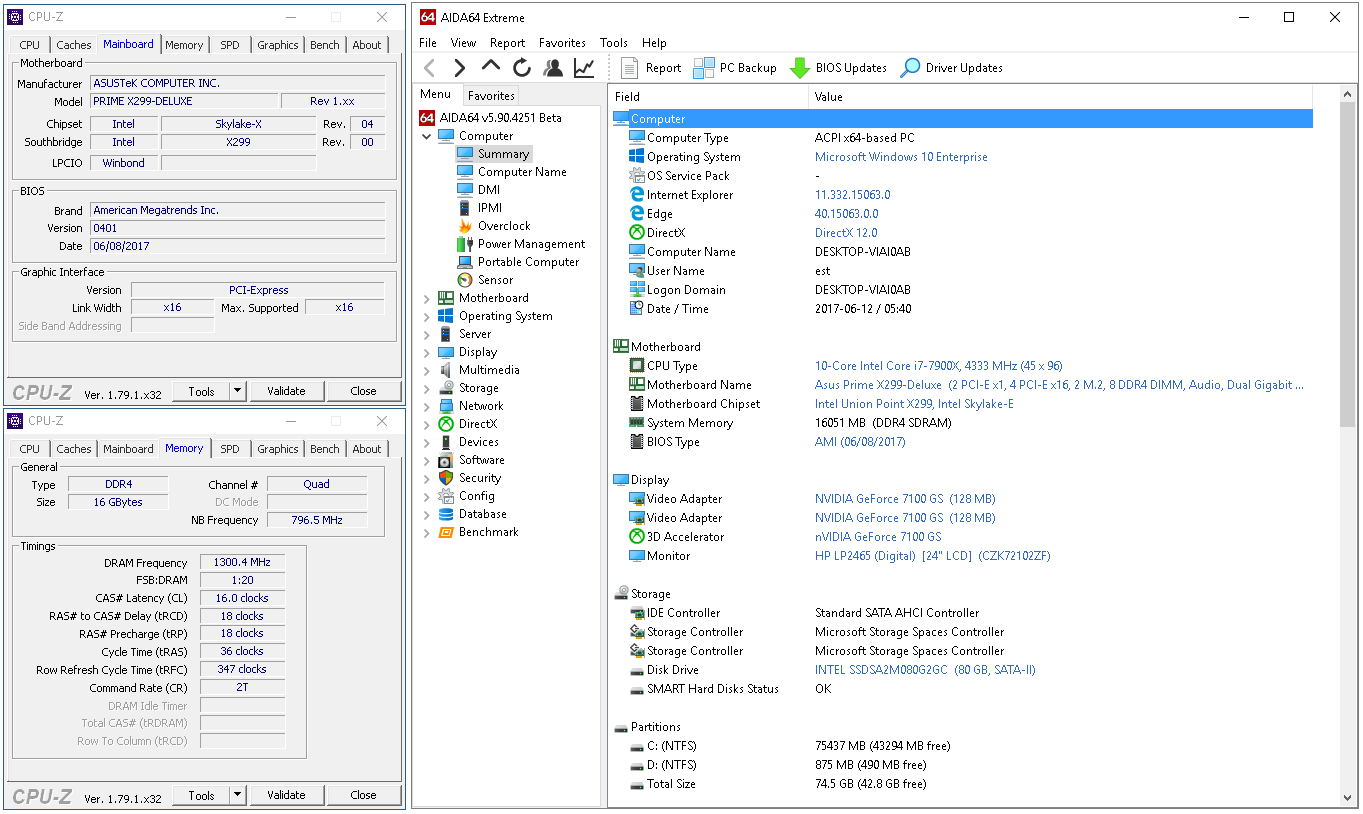Click Validate in the Mainboard CPU-Z window

(x=286, y=391)
